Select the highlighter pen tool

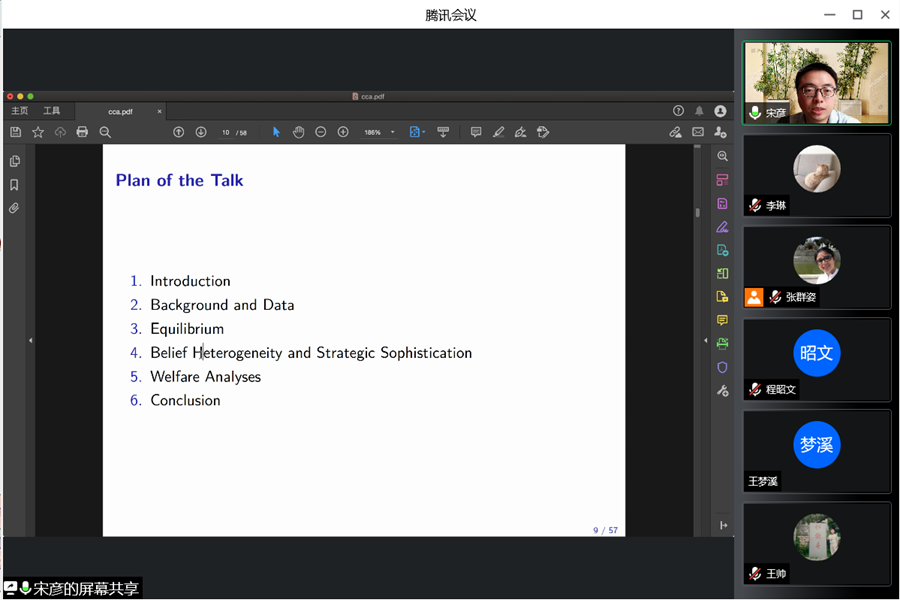[498, 132]
